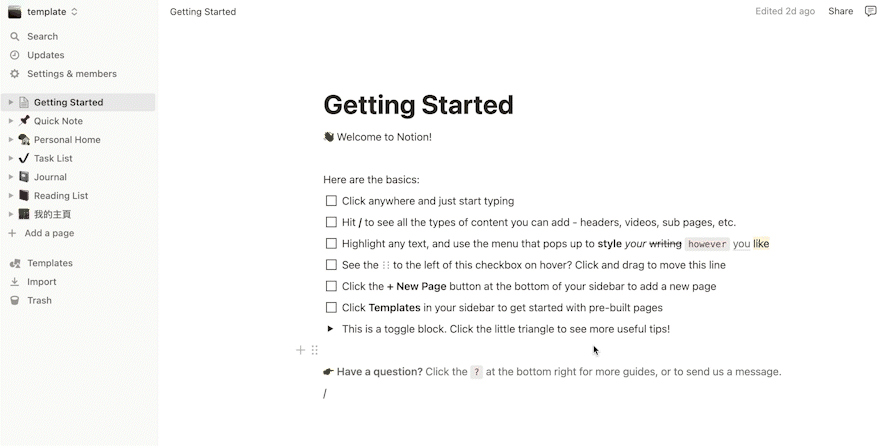Click the plus icon to add block
Screen dimensions: 882x446
(300, 350)
